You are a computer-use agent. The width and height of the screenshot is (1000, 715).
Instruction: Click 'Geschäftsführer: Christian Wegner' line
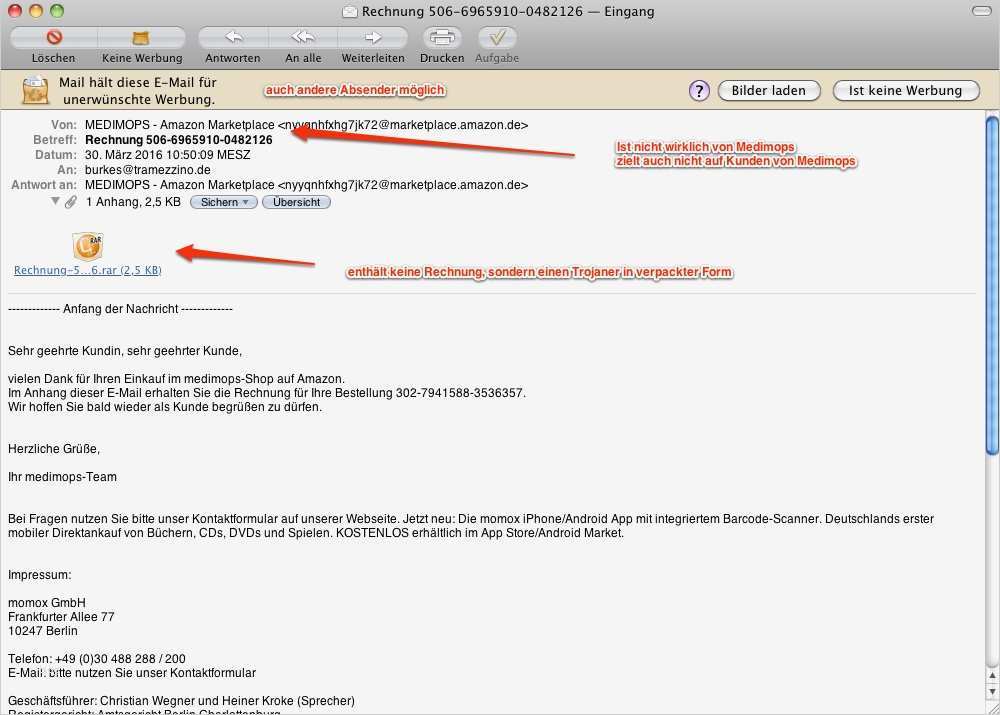[x=181, y=701]
